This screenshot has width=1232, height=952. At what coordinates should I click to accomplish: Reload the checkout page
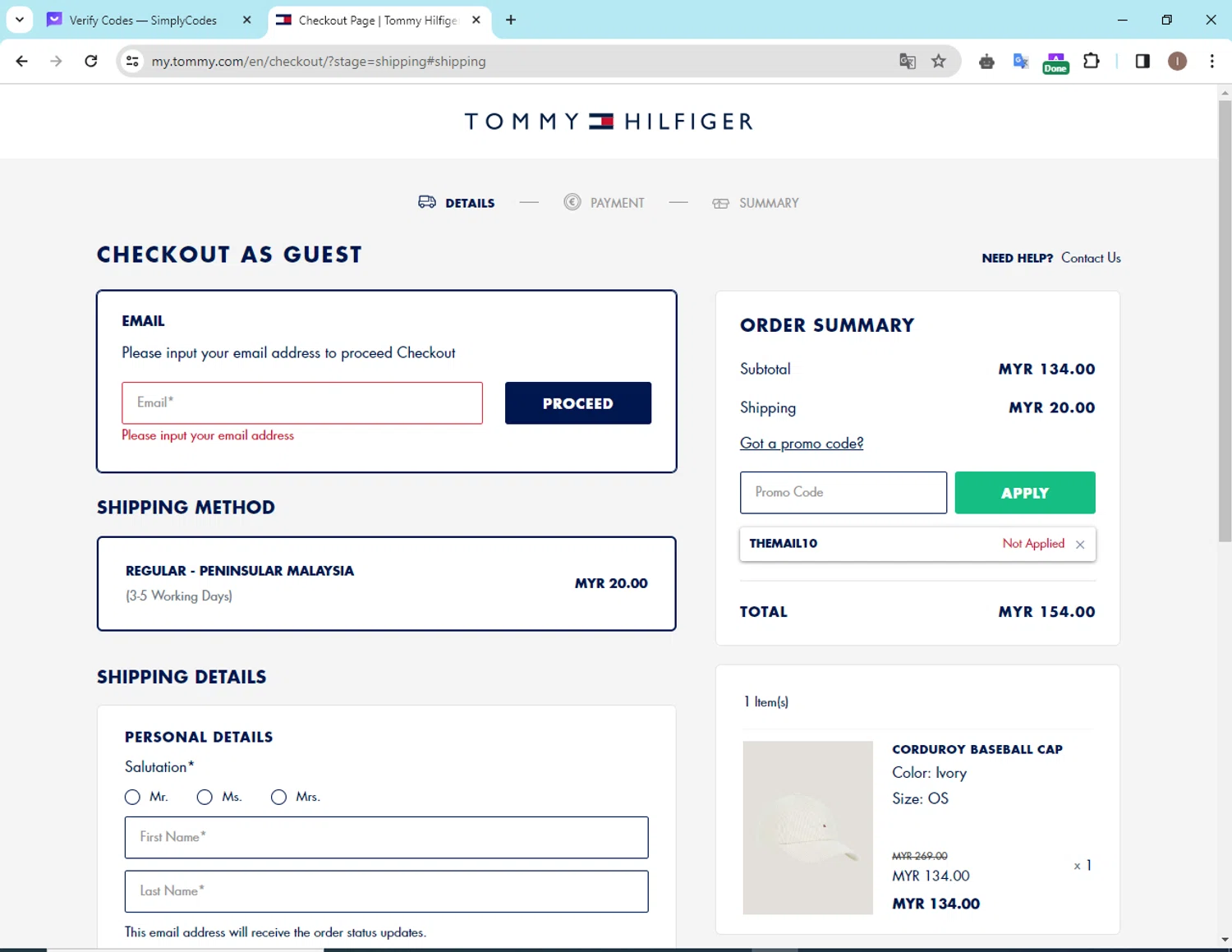91,61
